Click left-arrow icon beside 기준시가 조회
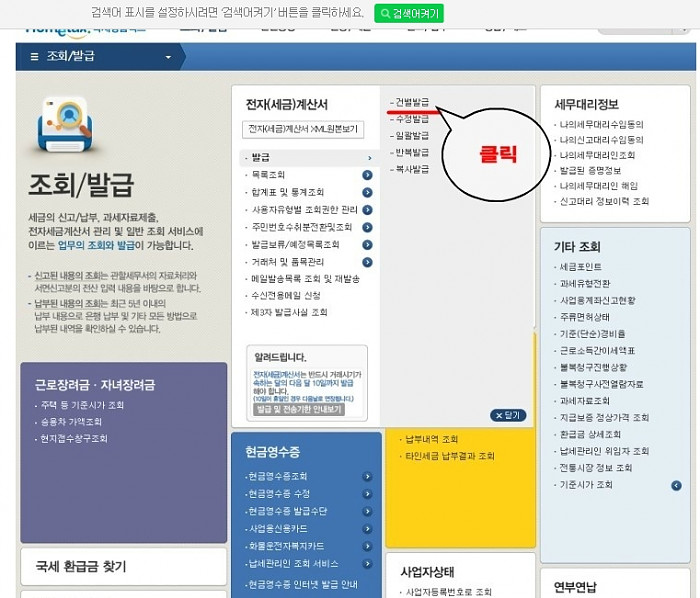This screenshot has width=700, height=598. click(x=677, y=485)
